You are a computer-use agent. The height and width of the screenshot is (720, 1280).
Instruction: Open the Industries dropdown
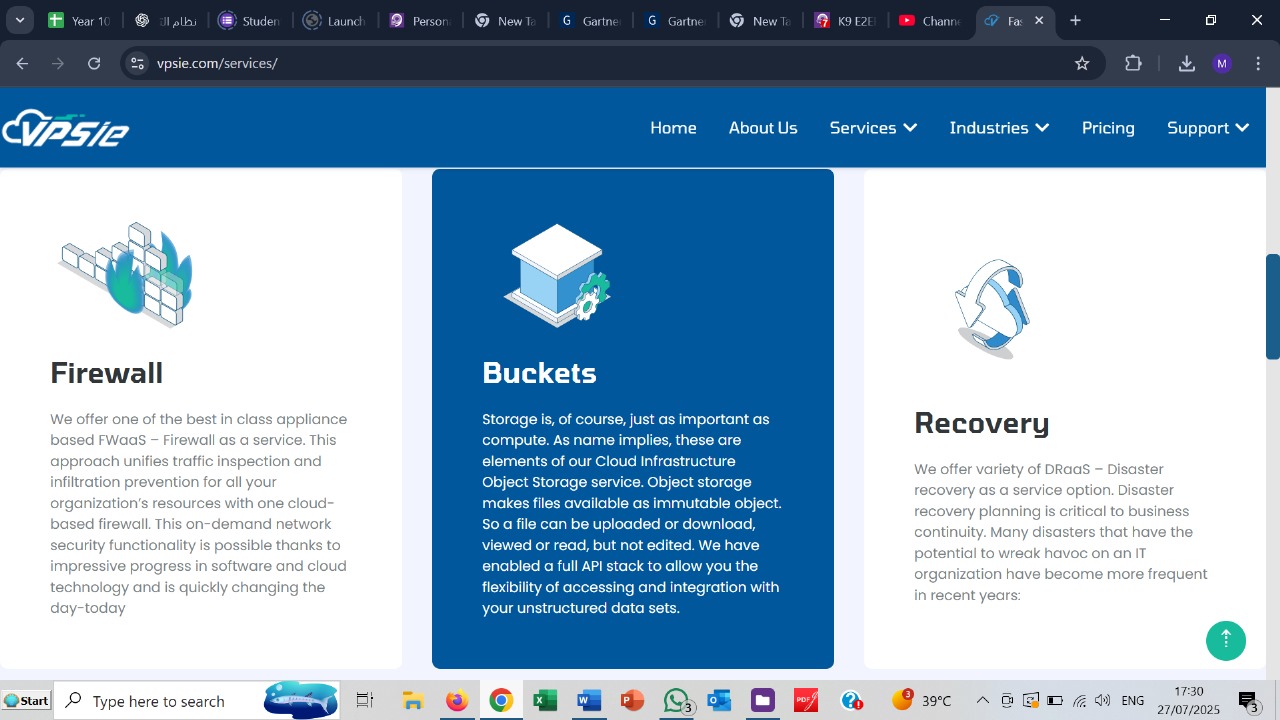[998, 127]
